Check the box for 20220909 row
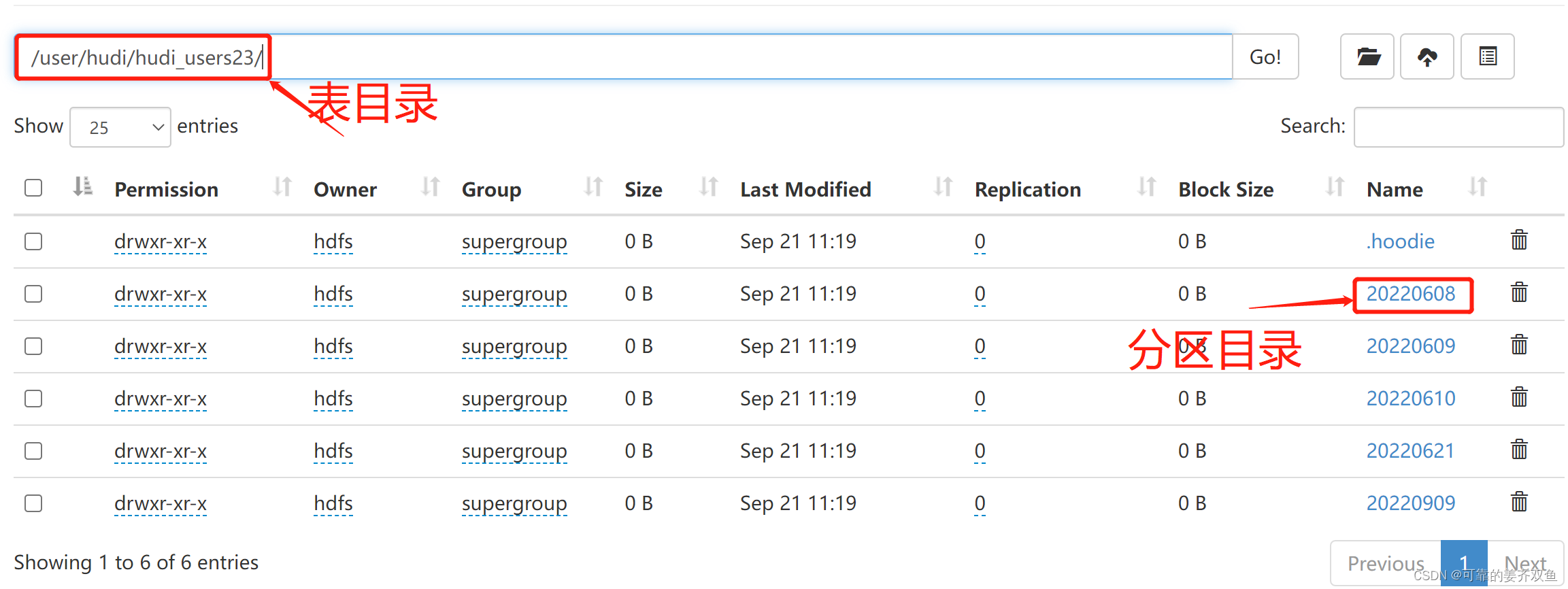The image size is (1568, 589). (x=33, y=503)
